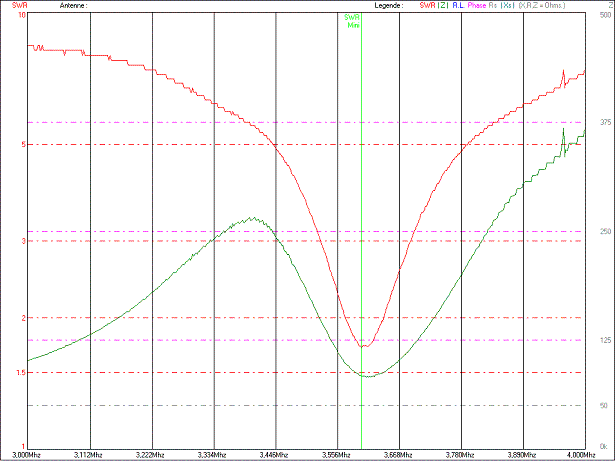Screen dimensions: 615x461
Task: Select the blue R.L legend entry
Action: (x=457, y=5)
